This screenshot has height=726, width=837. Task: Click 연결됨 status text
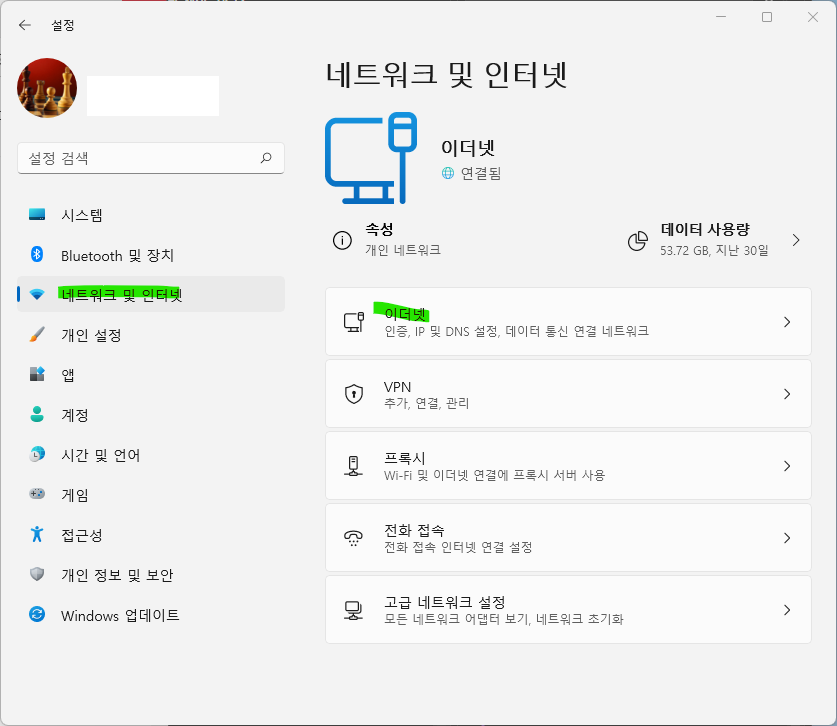pos(480,173)
